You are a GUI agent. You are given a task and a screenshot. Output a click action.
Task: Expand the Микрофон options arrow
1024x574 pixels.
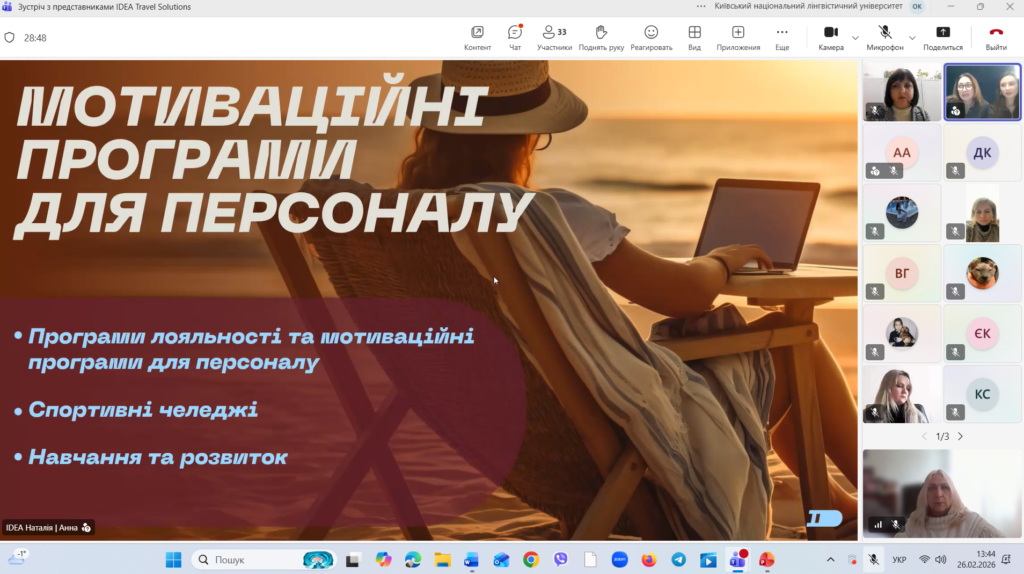click(912, 38)
